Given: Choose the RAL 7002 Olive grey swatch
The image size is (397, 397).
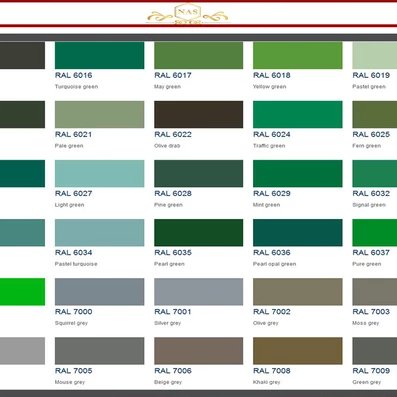Looking at the screenshot, I should click(x=298, y=292).
